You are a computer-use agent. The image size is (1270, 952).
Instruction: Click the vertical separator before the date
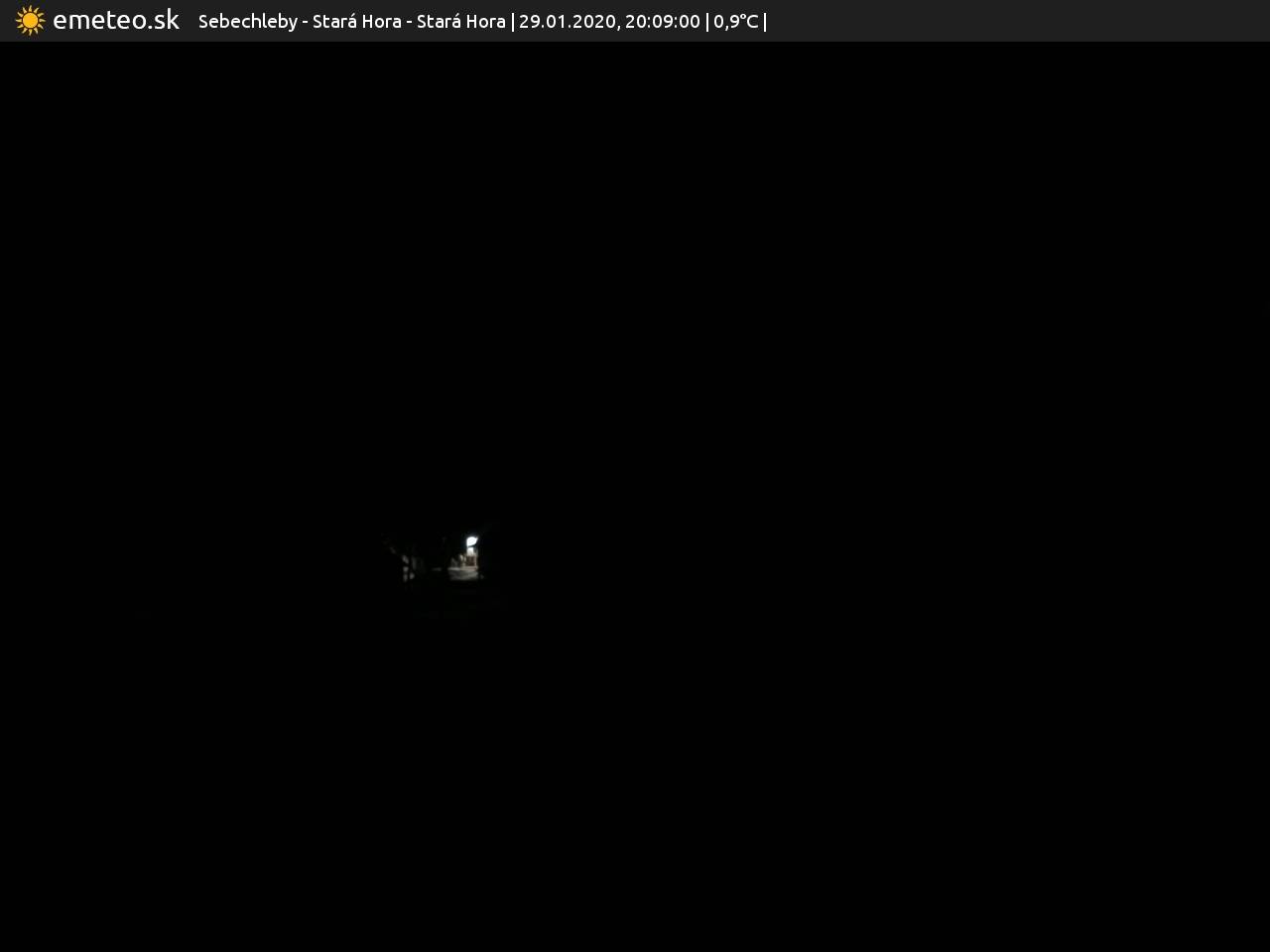click(x=512, y=22)
